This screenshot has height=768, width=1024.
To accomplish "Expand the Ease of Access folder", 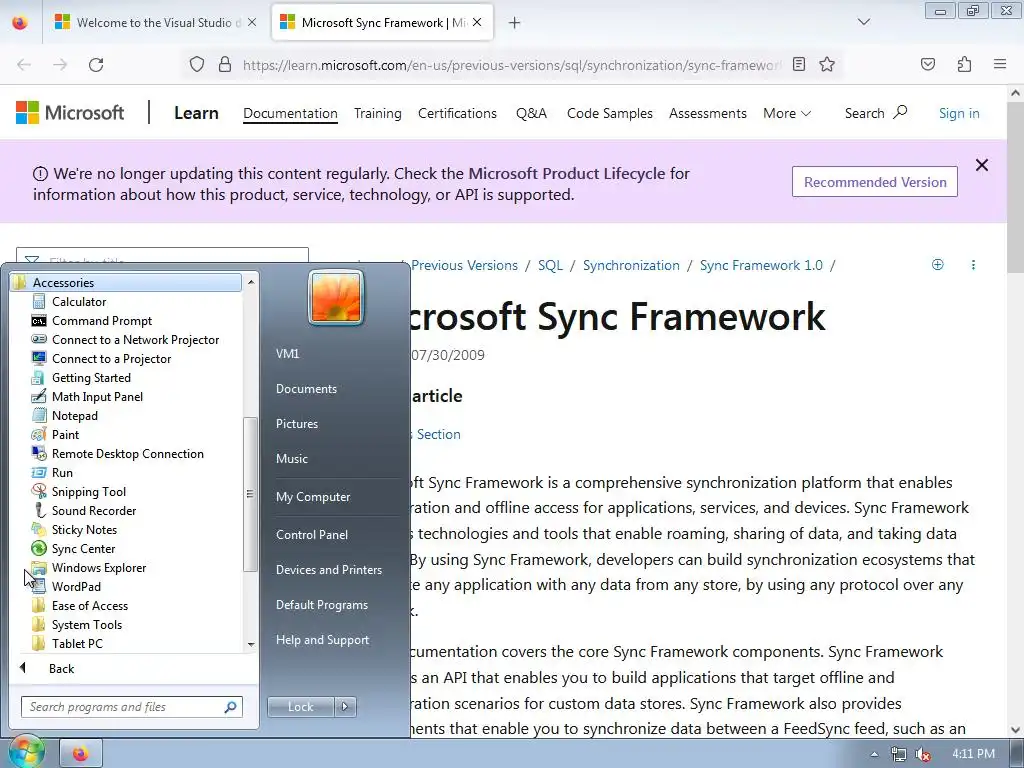I will pos(89,605).
